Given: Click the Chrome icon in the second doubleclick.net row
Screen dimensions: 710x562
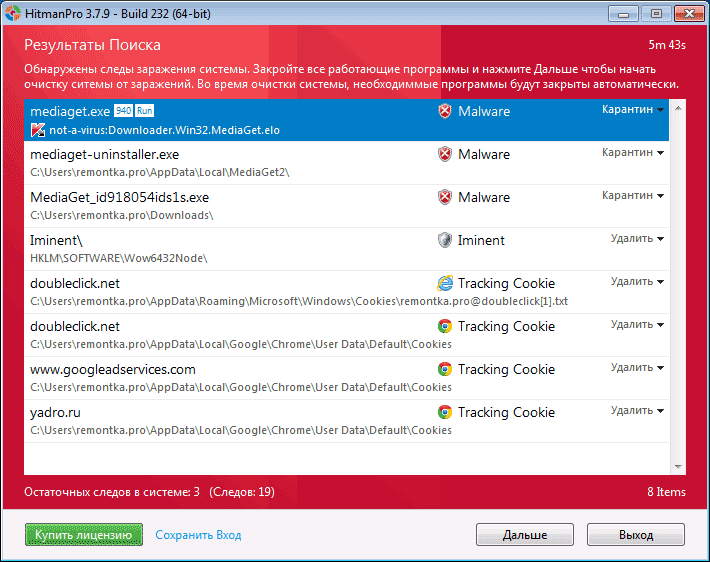Looking at the screenshot, I should [445, 326].
